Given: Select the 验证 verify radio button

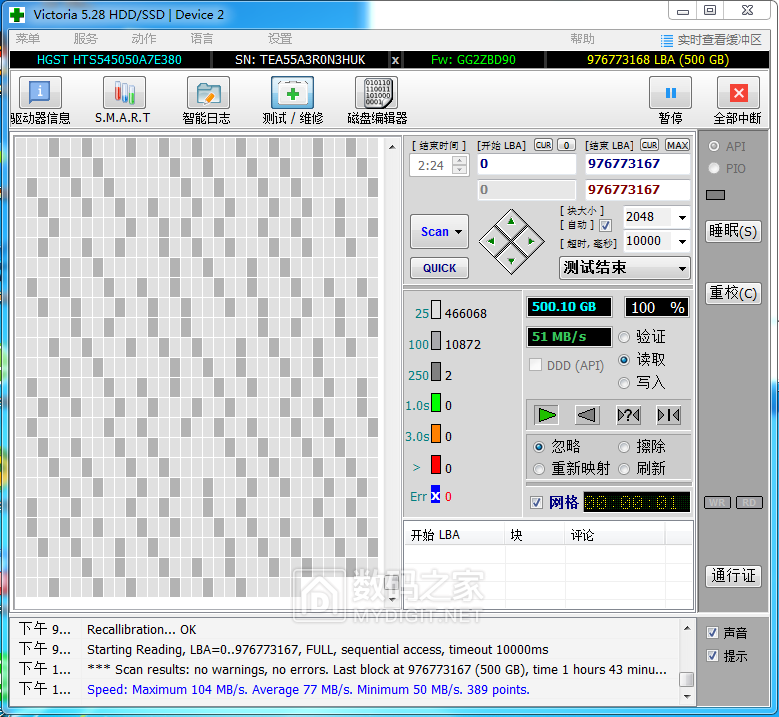Looking at the screenshot, I should coord(624,337).
